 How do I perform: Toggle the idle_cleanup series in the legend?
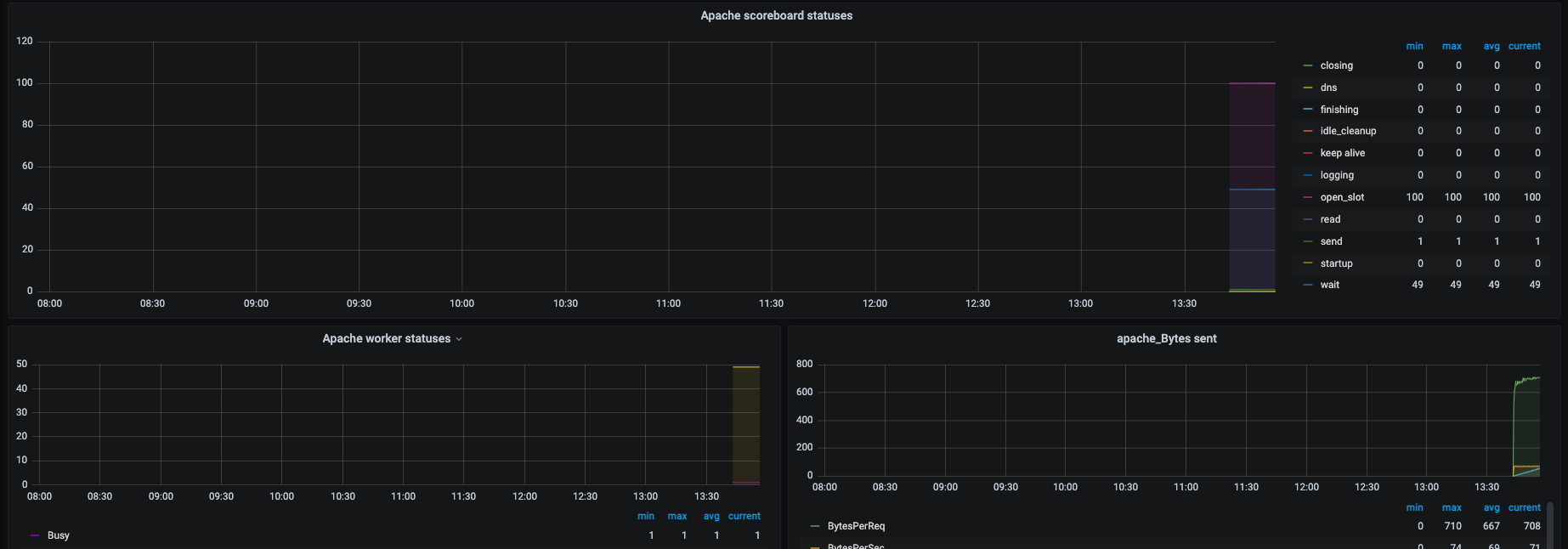coord(1348,131)
